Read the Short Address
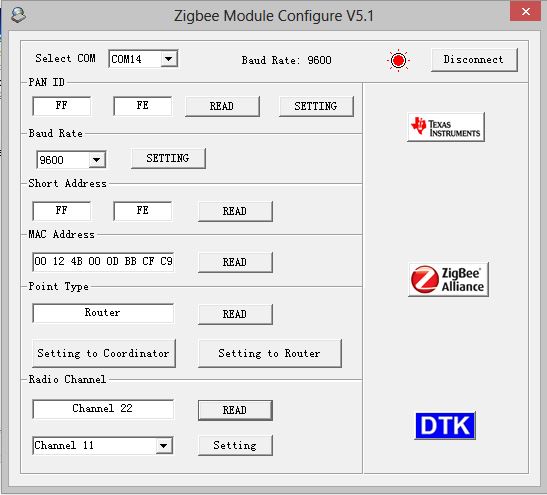This screenshot has height=495, width=547. (x=235, y=211)
